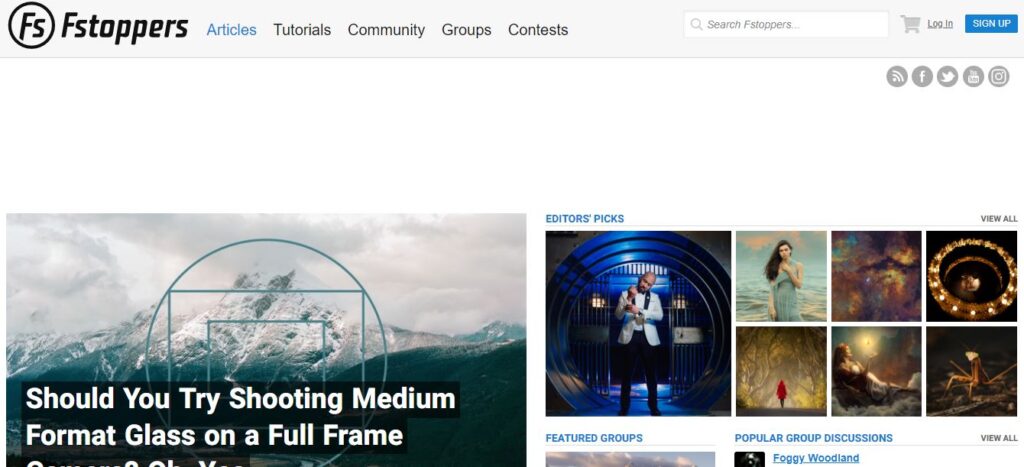Open the Foggy Woodland avatar thumbnail
1024x467 pixels.
[x=750, y=459]
